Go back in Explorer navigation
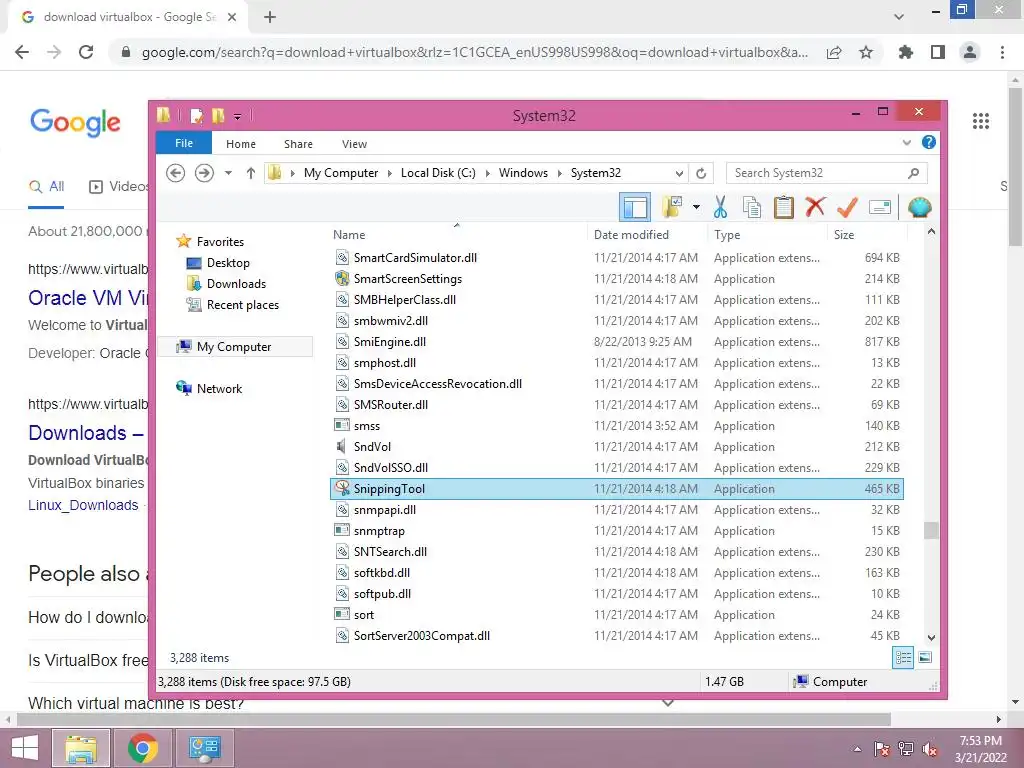1024x768 pixels. click(x=175, y=173)
